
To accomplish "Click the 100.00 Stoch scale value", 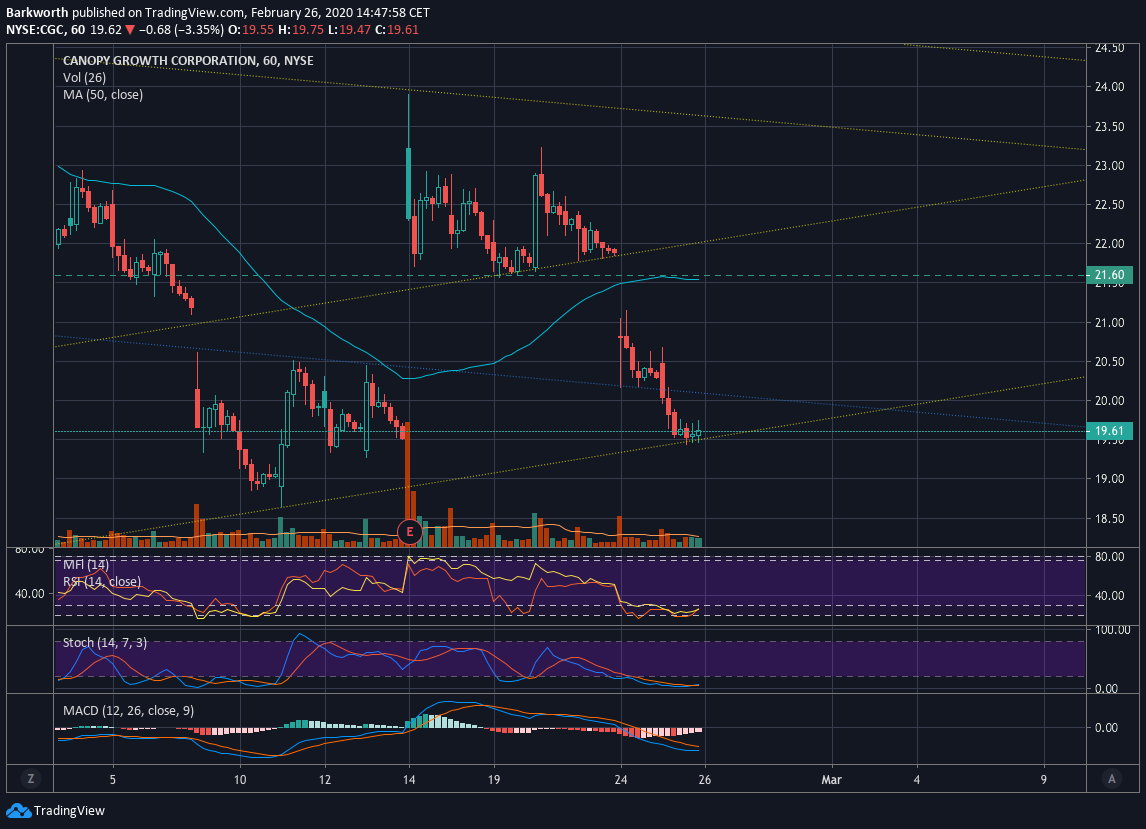I will click(1112, 629).
